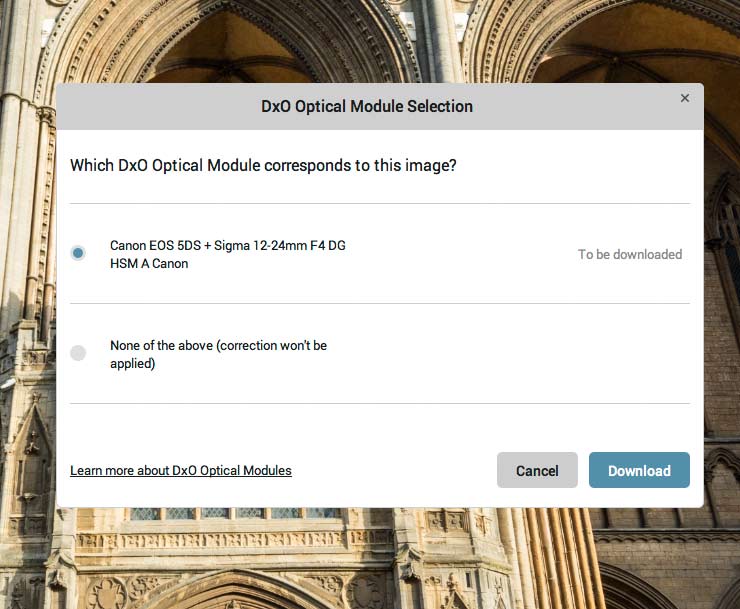
Task: Close the DxO Optical Module Selection dialog
Action: click(x=685, y=98)
